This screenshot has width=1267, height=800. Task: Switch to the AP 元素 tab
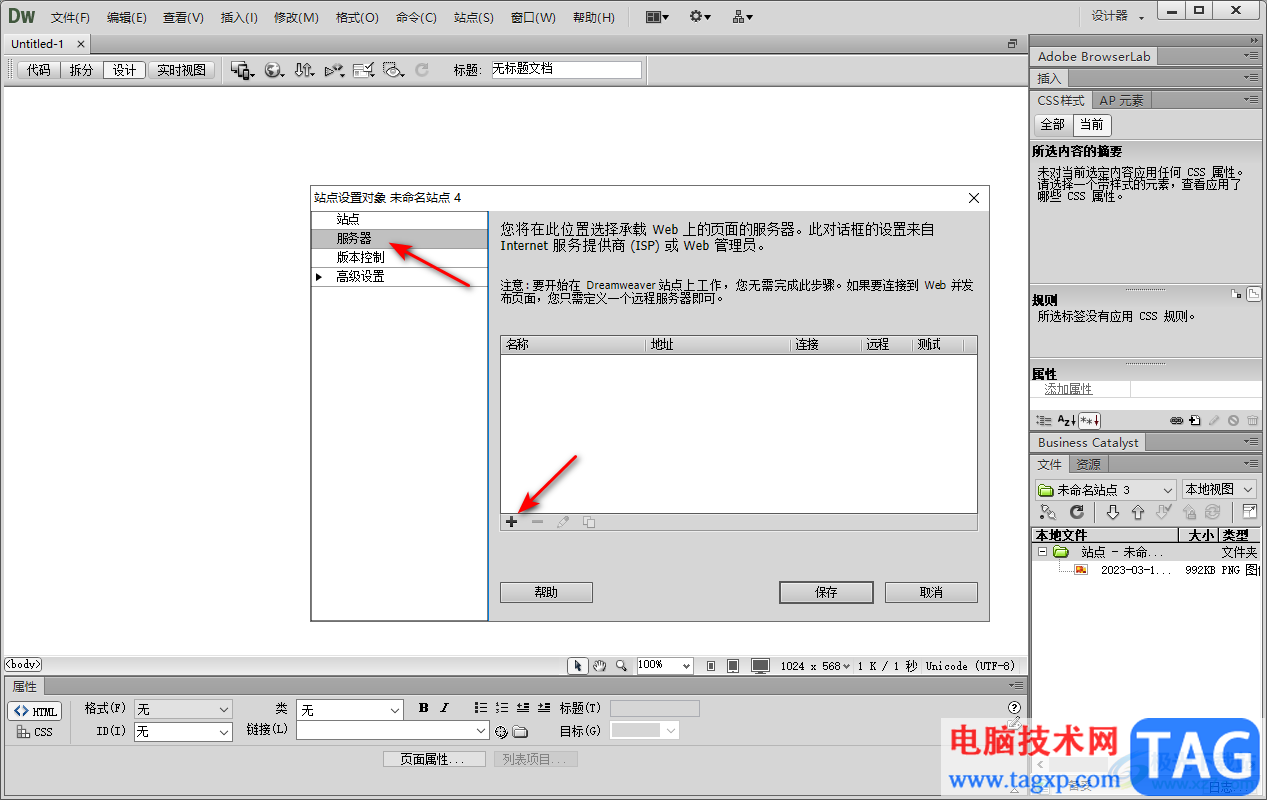point(1122,100)
